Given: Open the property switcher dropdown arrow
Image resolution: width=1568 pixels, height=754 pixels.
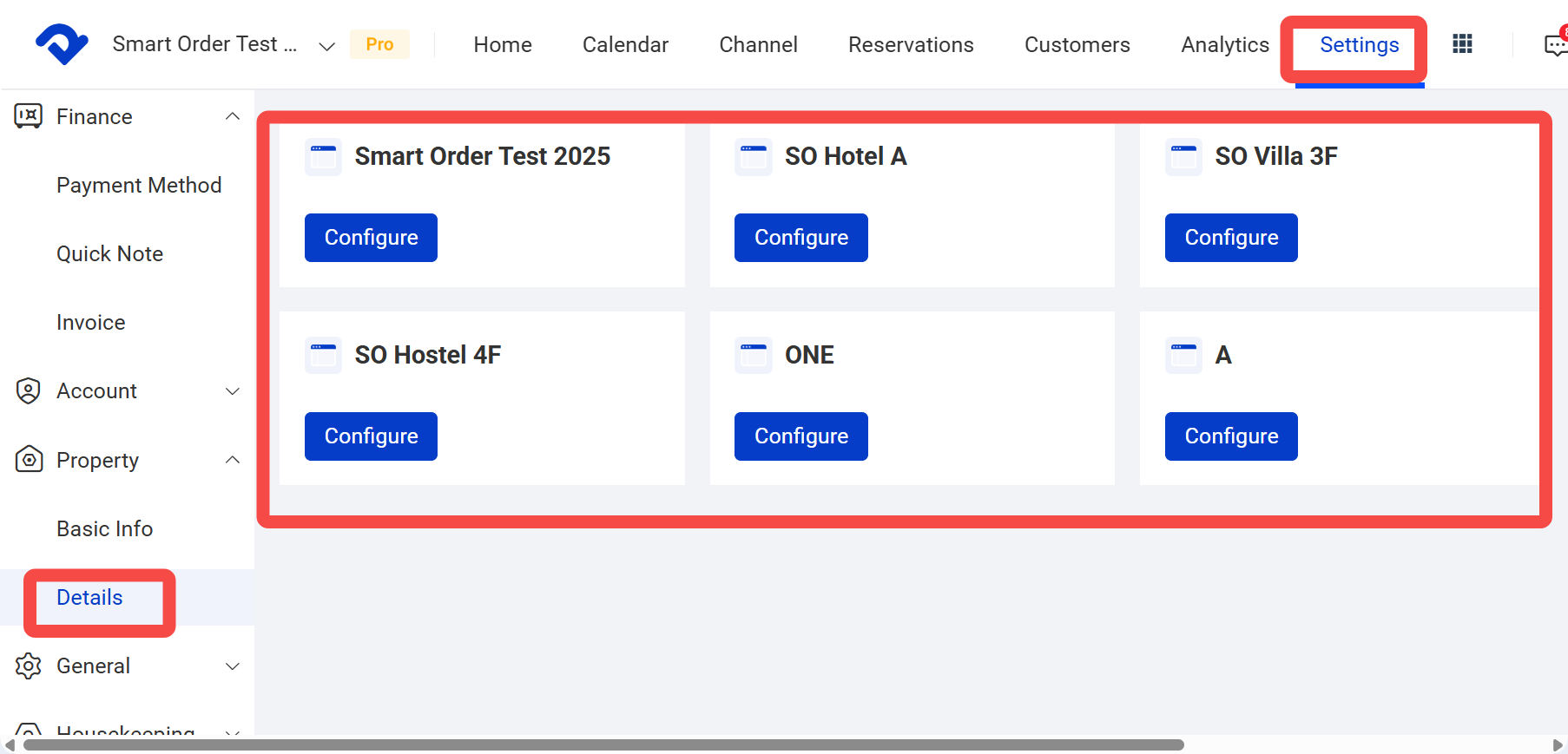Looking at the screenshot, I should (327, 46).
